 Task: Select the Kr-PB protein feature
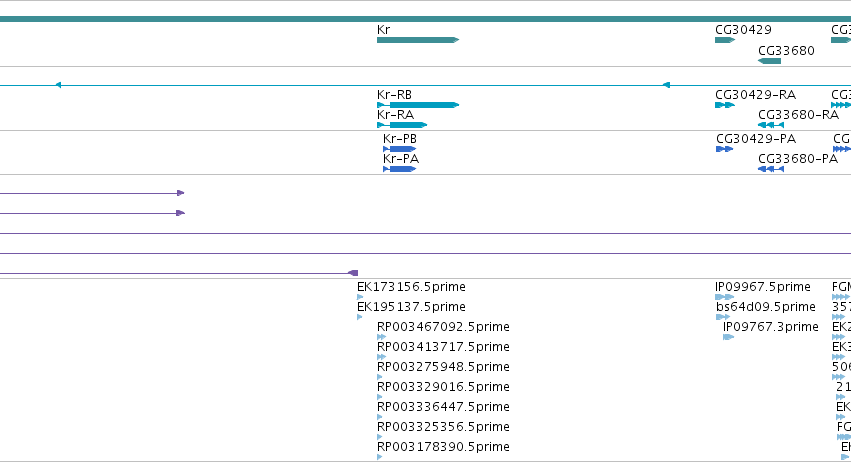pyautogui.click(x=399, y=149)
